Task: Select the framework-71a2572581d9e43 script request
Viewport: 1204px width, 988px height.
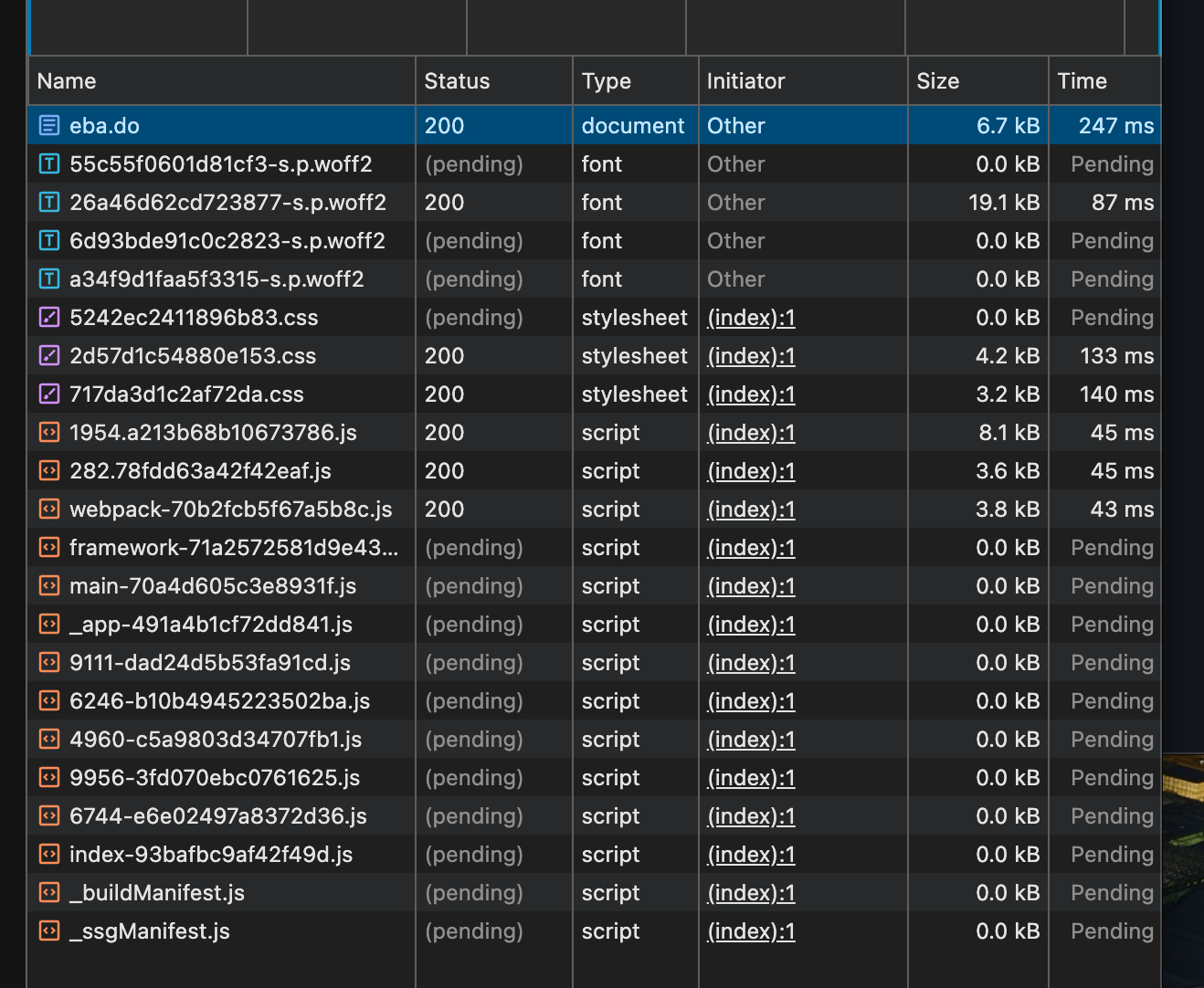Action: pyautogui.click(x=233, y=548)
